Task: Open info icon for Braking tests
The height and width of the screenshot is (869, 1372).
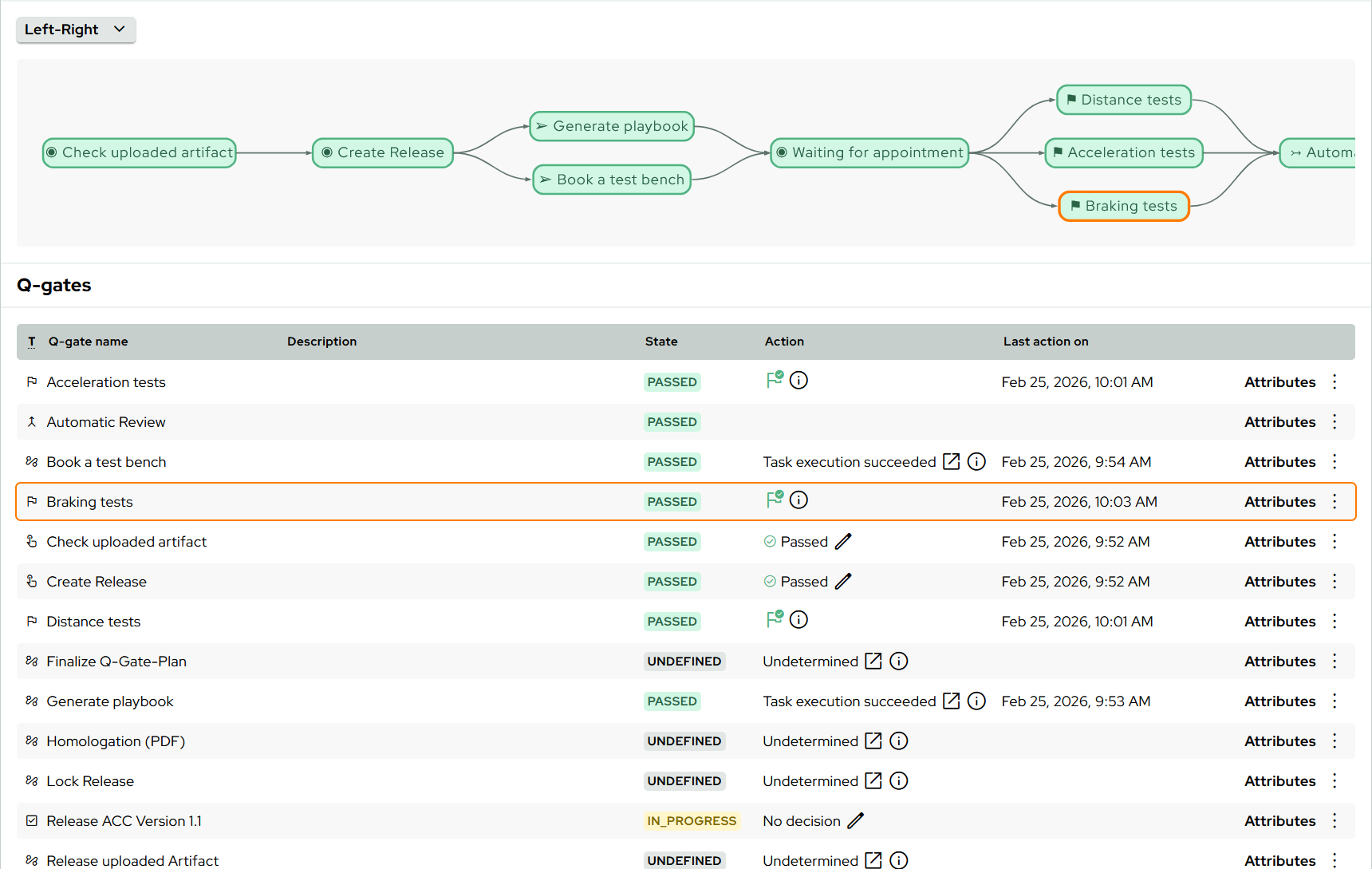Action: [798, 500]
